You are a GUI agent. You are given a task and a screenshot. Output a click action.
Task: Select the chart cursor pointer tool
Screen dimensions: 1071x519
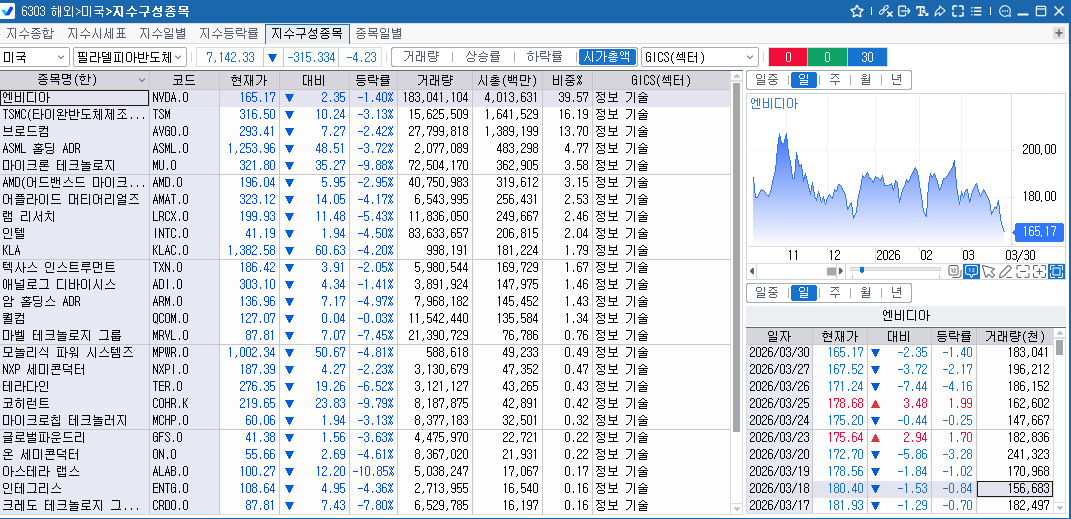[988, 272]
